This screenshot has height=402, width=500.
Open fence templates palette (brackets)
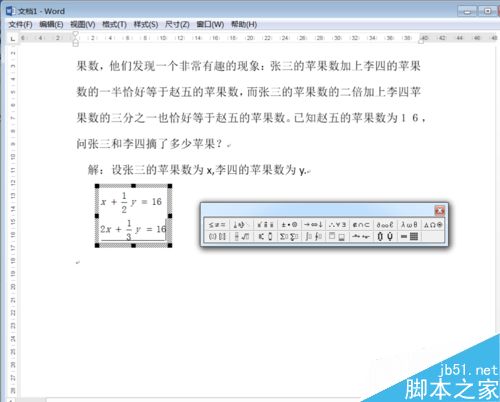(217, 237)
